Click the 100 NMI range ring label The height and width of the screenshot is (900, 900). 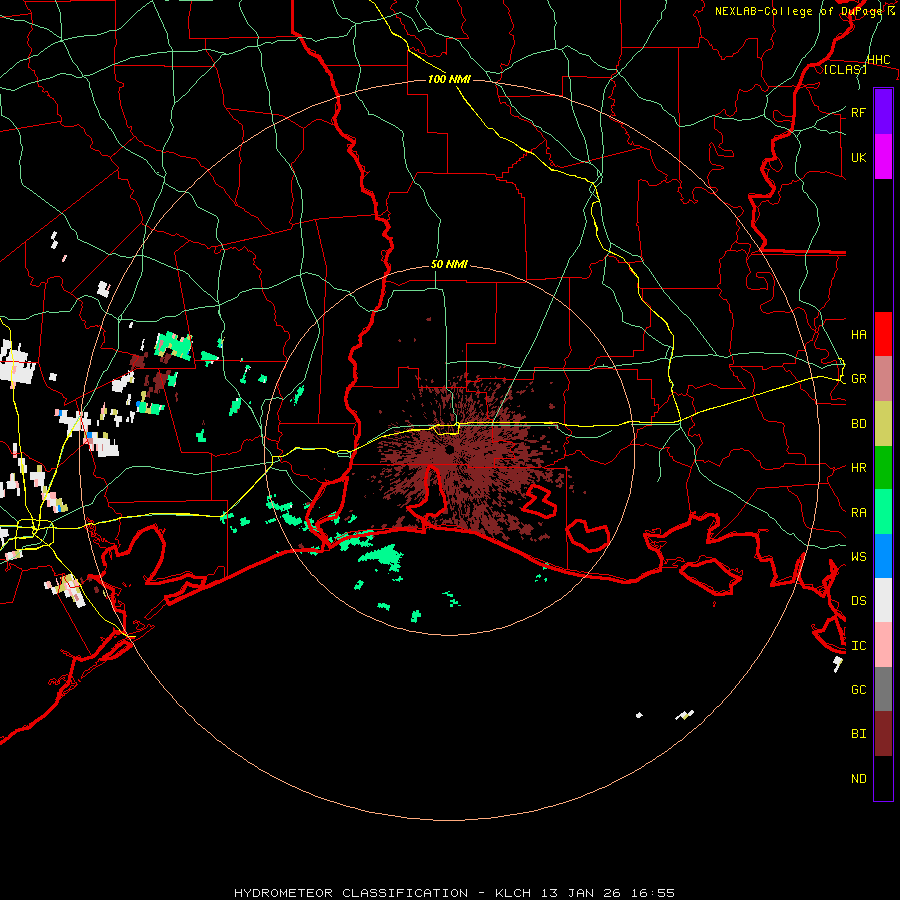449,79
